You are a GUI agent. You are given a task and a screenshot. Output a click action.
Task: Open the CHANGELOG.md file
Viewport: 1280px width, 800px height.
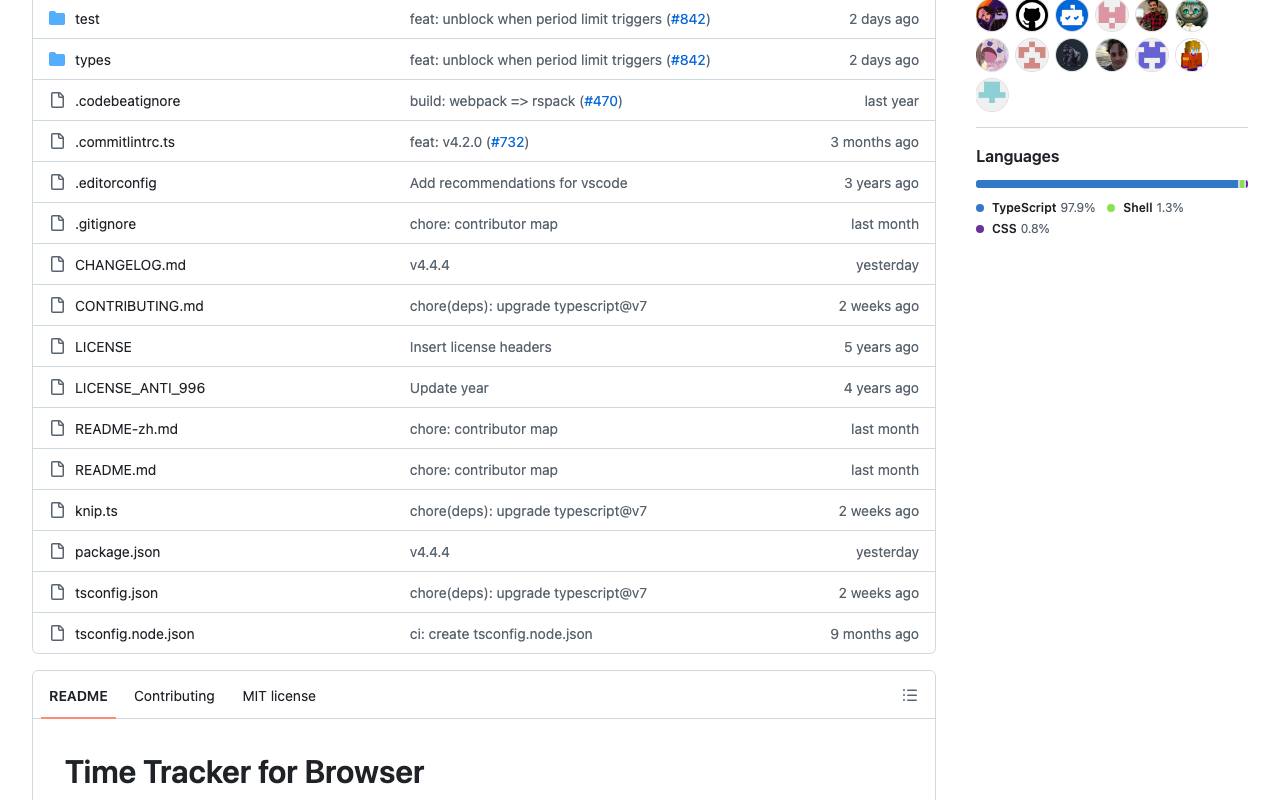pyautogui.click(x=130, y=265)
